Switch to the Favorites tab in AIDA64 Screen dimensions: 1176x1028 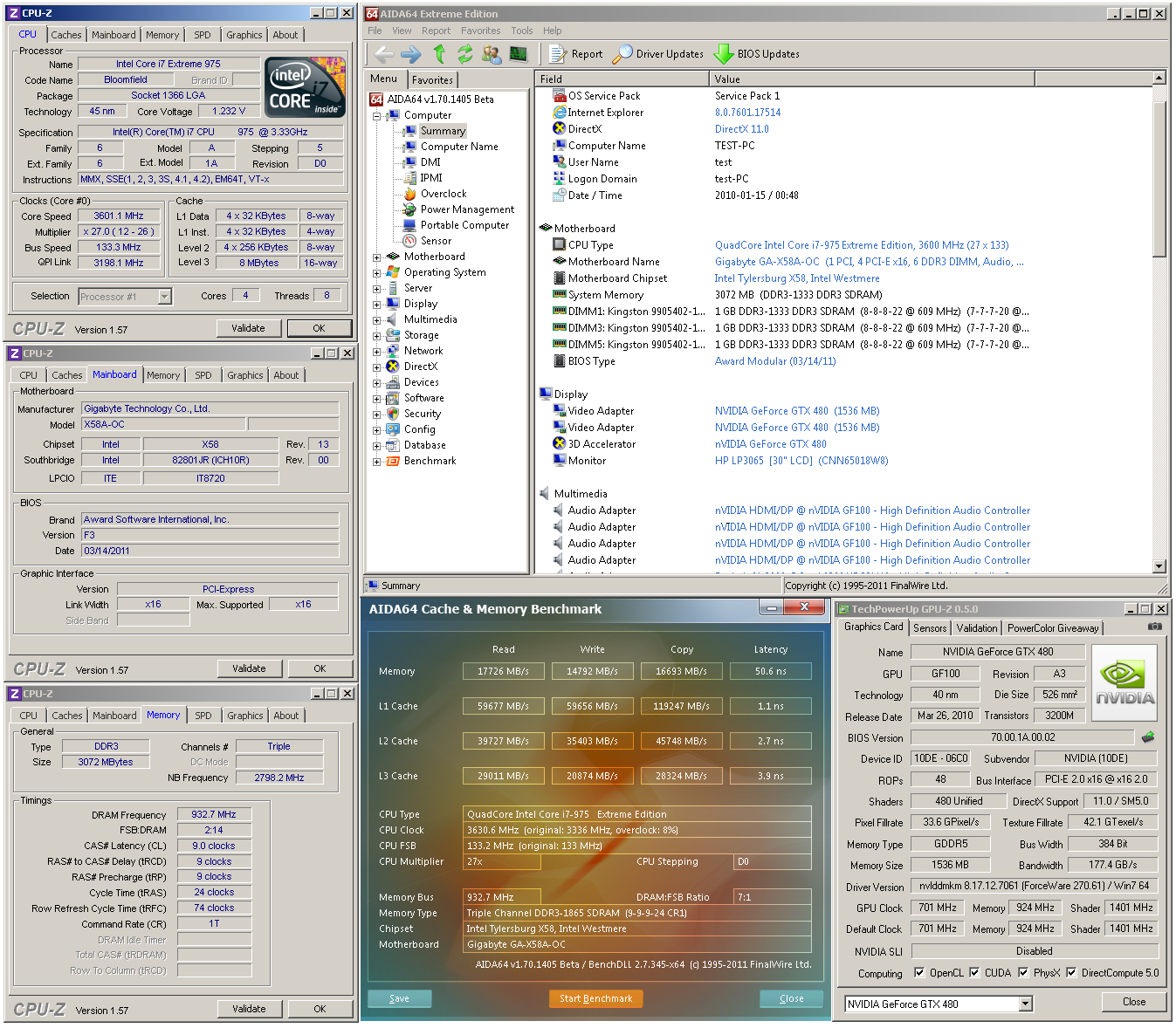pos(433,80)
